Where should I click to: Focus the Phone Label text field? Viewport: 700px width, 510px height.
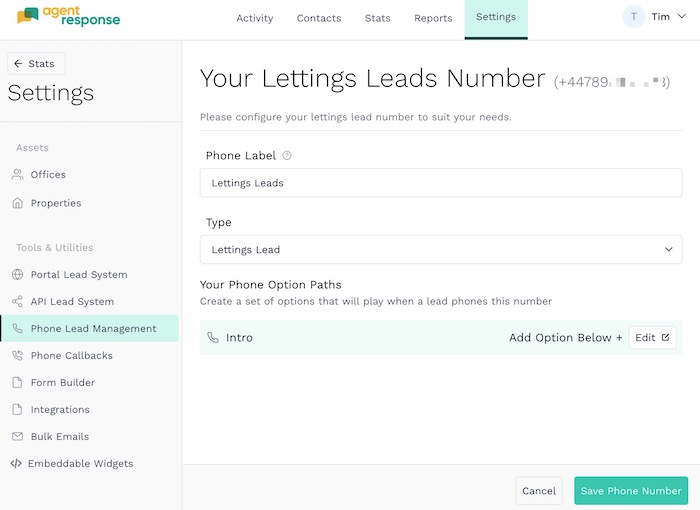click(441, 183)
